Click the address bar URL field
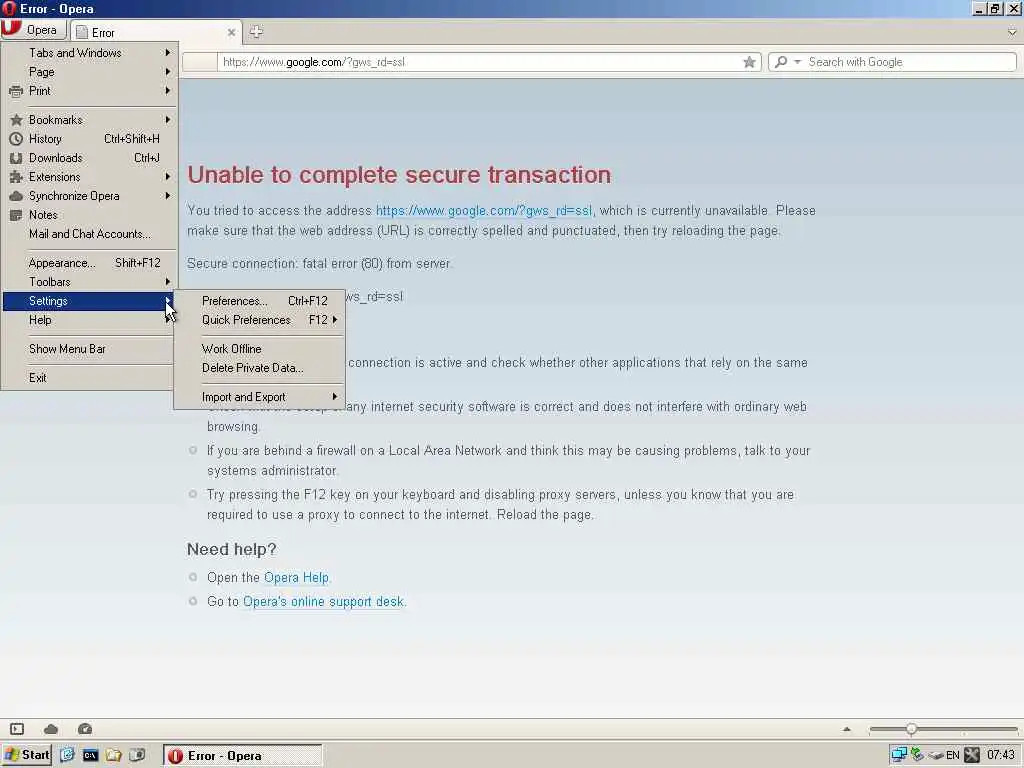The height and width of the screenshot is (768, 1024). coord(480,62)
